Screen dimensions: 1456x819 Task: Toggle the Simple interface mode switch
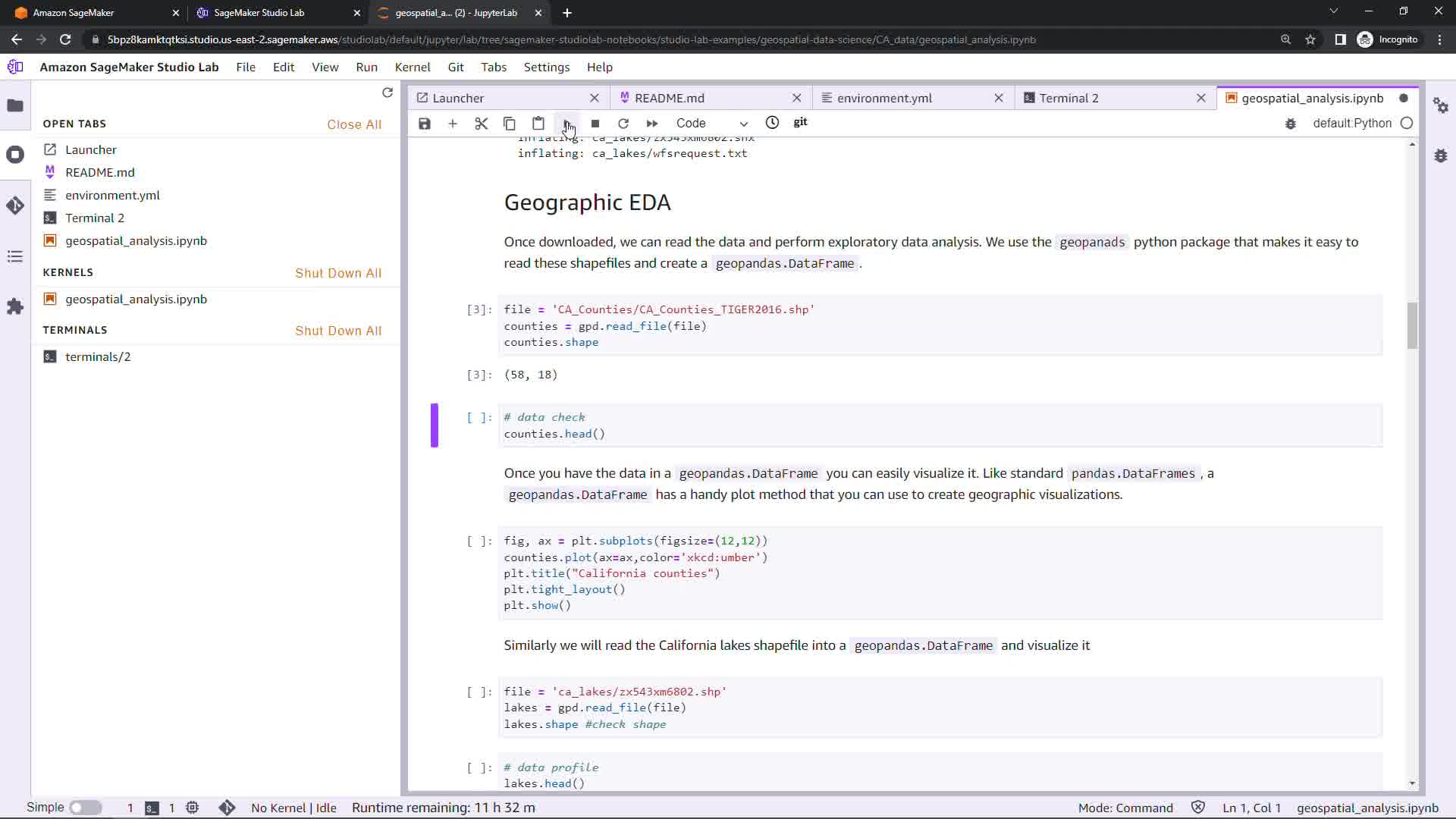[x=86, y=808]
